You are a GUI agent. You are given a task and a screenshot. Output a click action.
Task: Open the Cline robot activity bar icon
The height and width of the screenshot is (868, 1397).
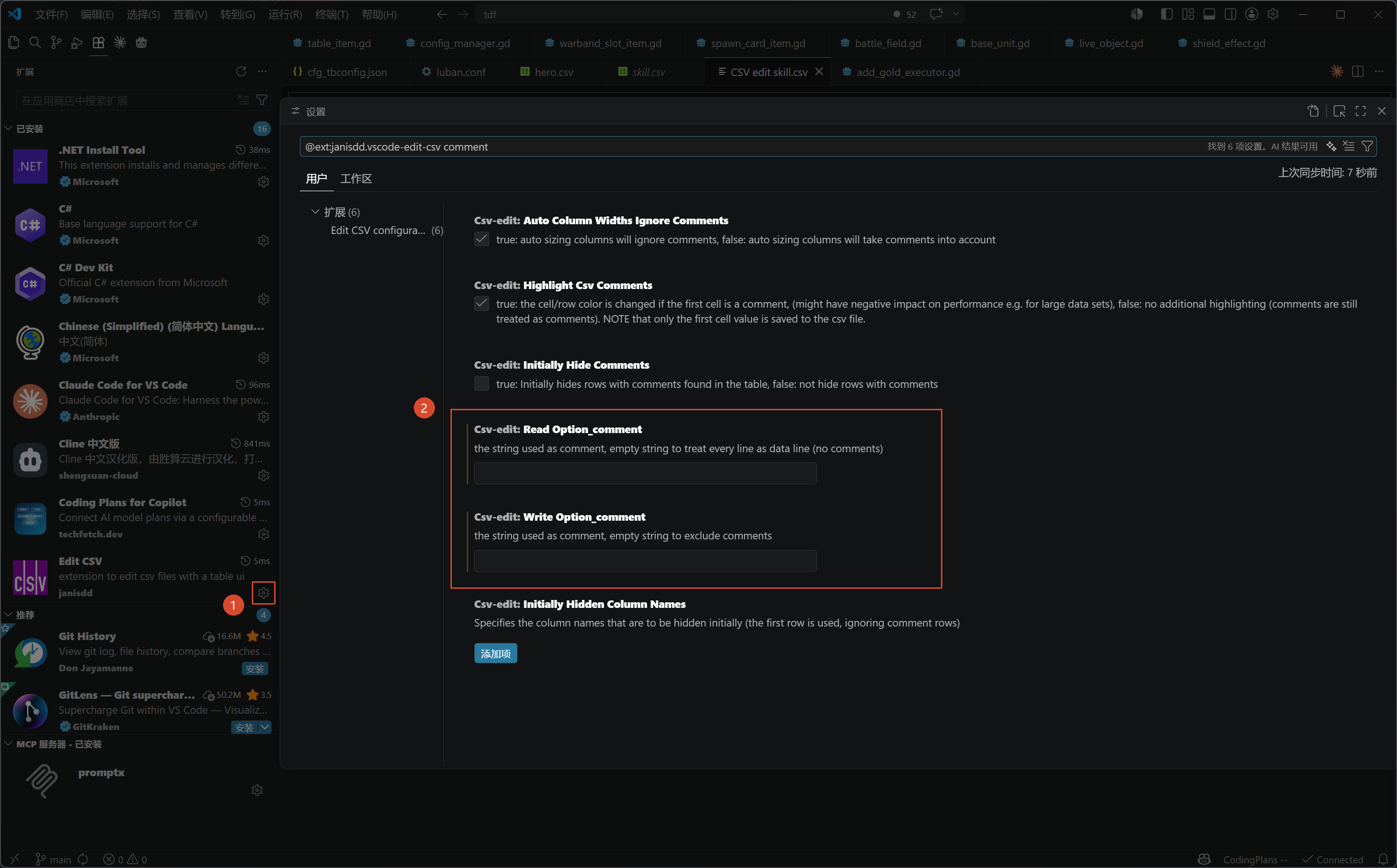(141, 42)
